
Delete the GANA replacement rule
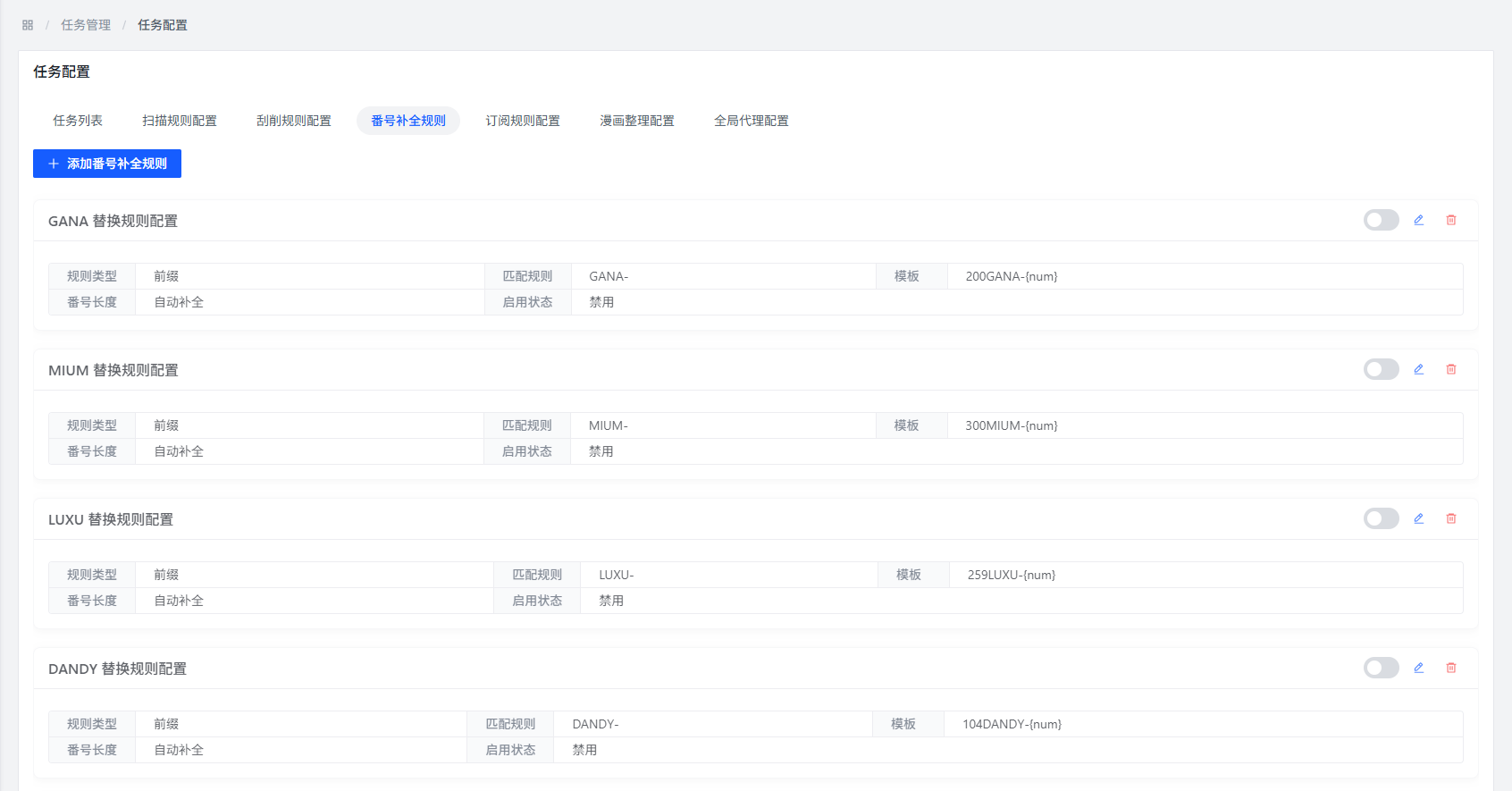1451,220
